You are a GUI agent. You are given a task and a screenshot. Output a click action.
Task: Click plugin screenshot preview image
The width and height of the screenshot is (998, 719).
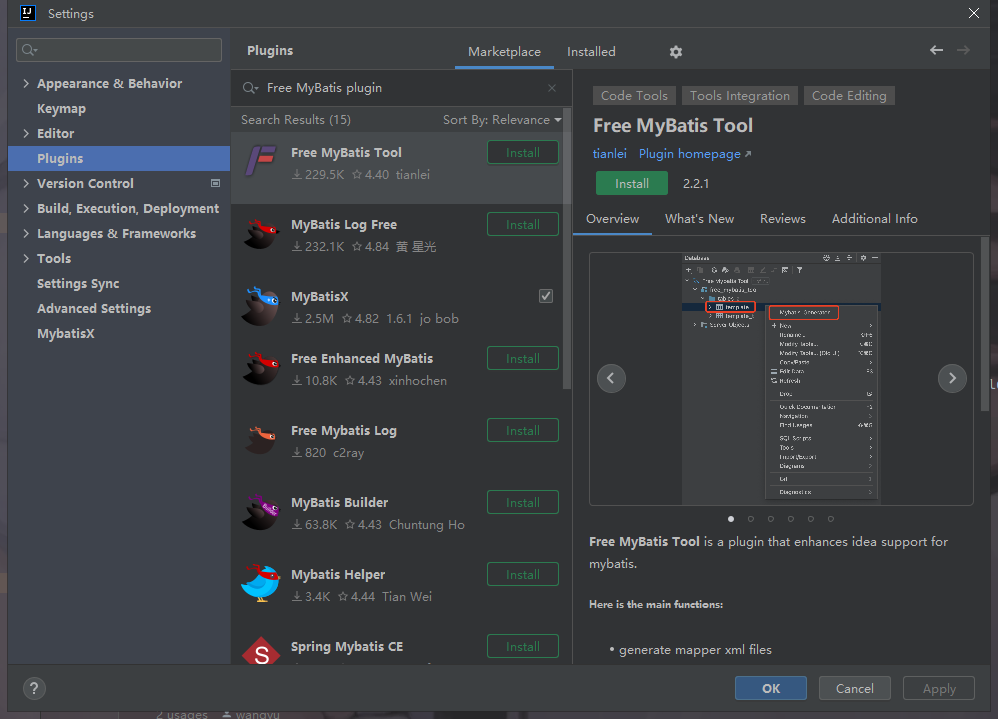click(781, 379)
